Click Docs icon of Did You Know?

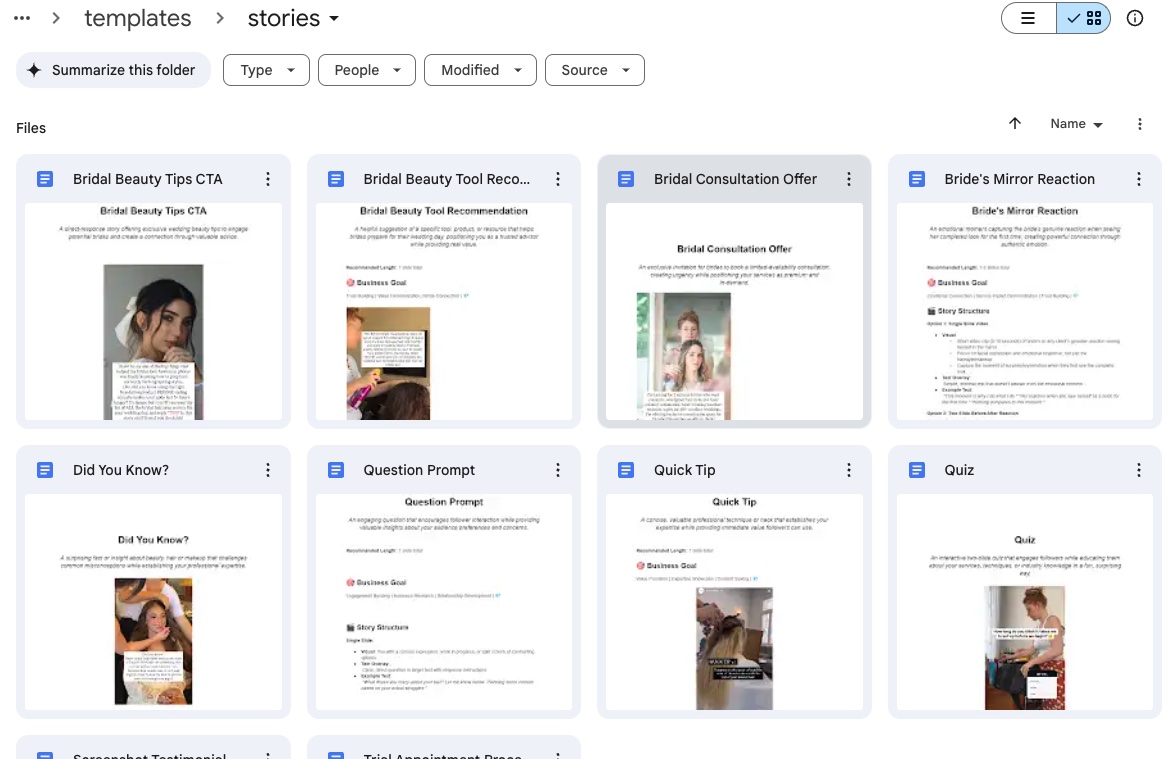click(45, 469)
